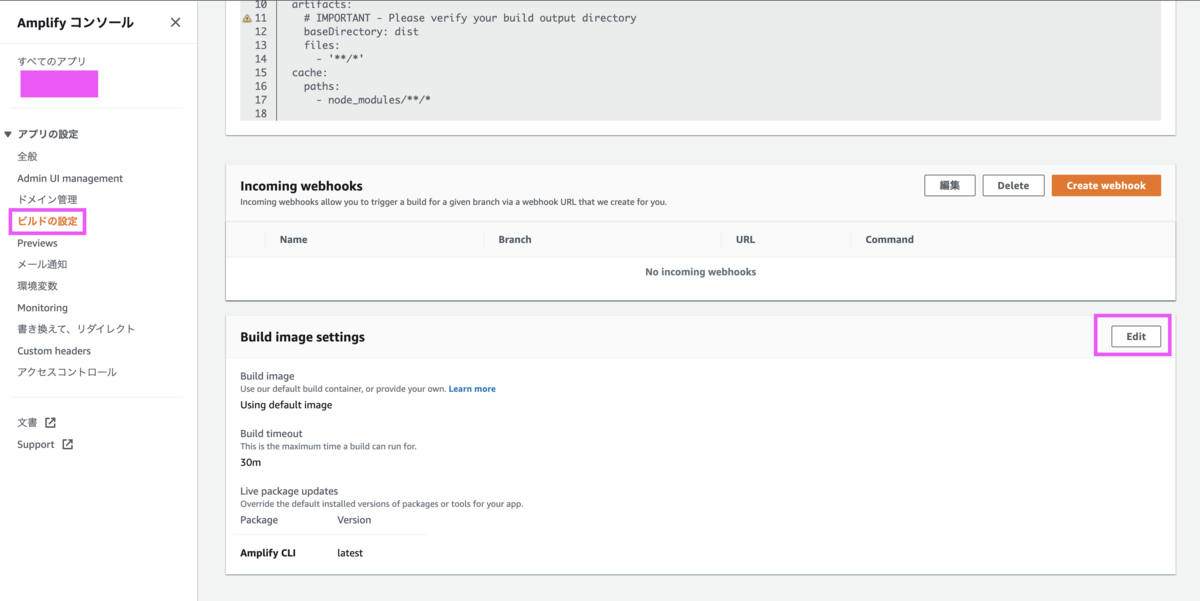Collapse the アプリの設定 section
Viewport: 1200px width, 601px height.
click(x=8, y=134)
